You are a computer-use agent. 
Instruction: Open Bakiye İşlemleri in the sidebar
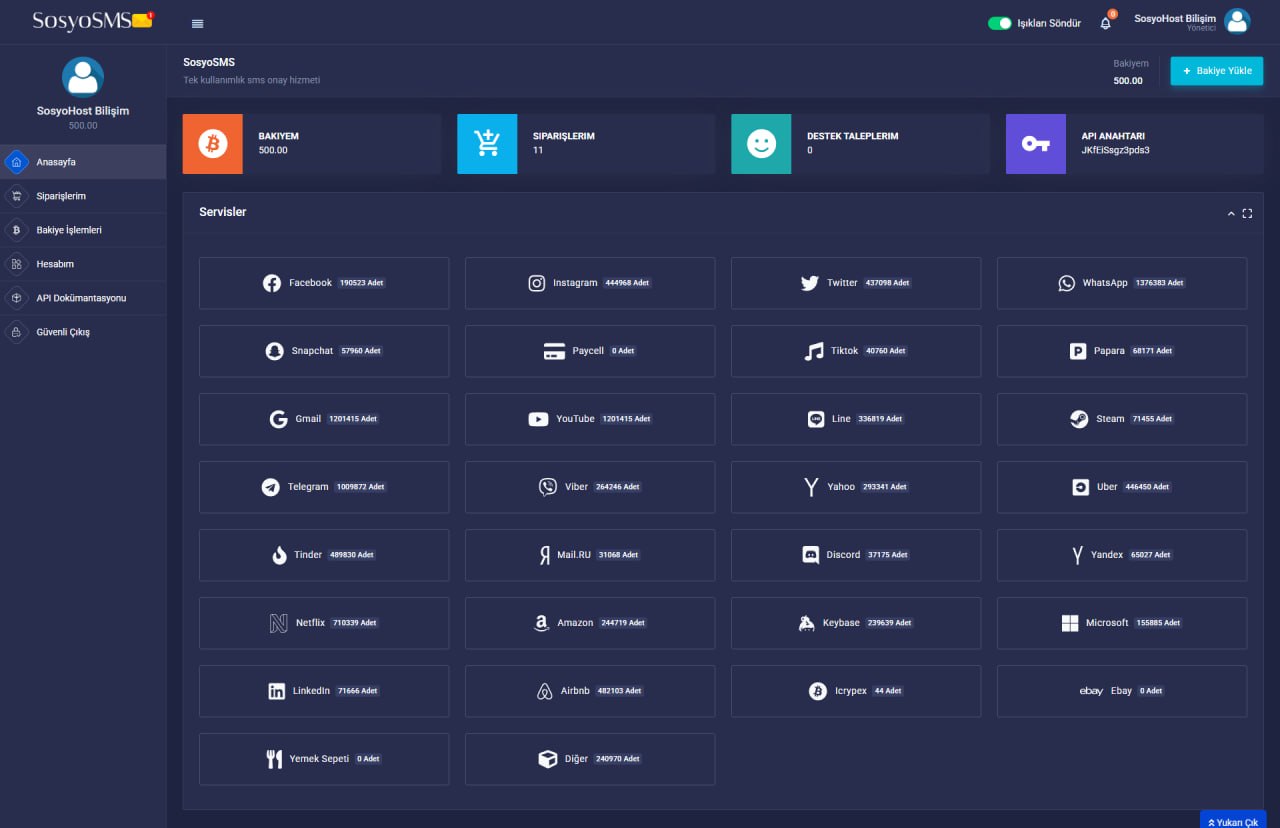tap(83, 230)
